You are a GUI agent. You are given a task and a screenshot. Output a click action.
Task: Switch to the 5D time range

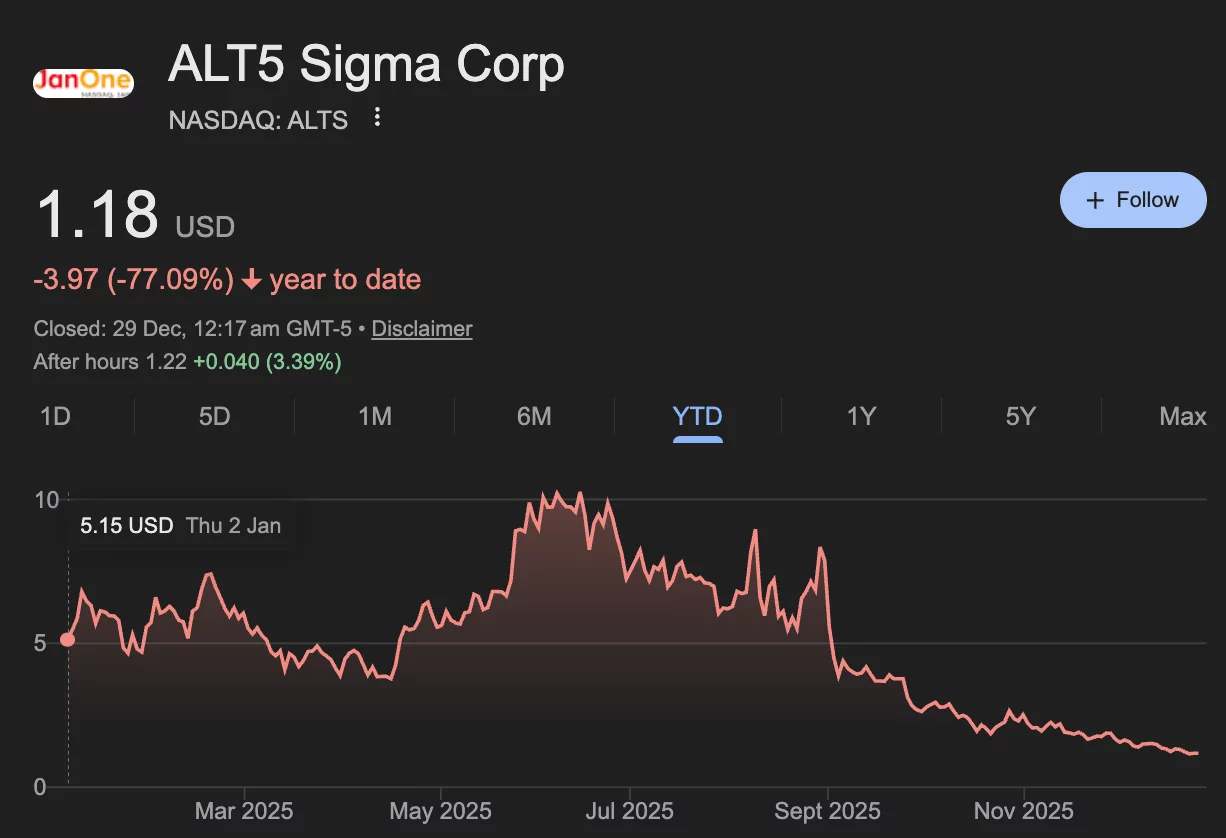pyautogui.click(x=214, y=416)
